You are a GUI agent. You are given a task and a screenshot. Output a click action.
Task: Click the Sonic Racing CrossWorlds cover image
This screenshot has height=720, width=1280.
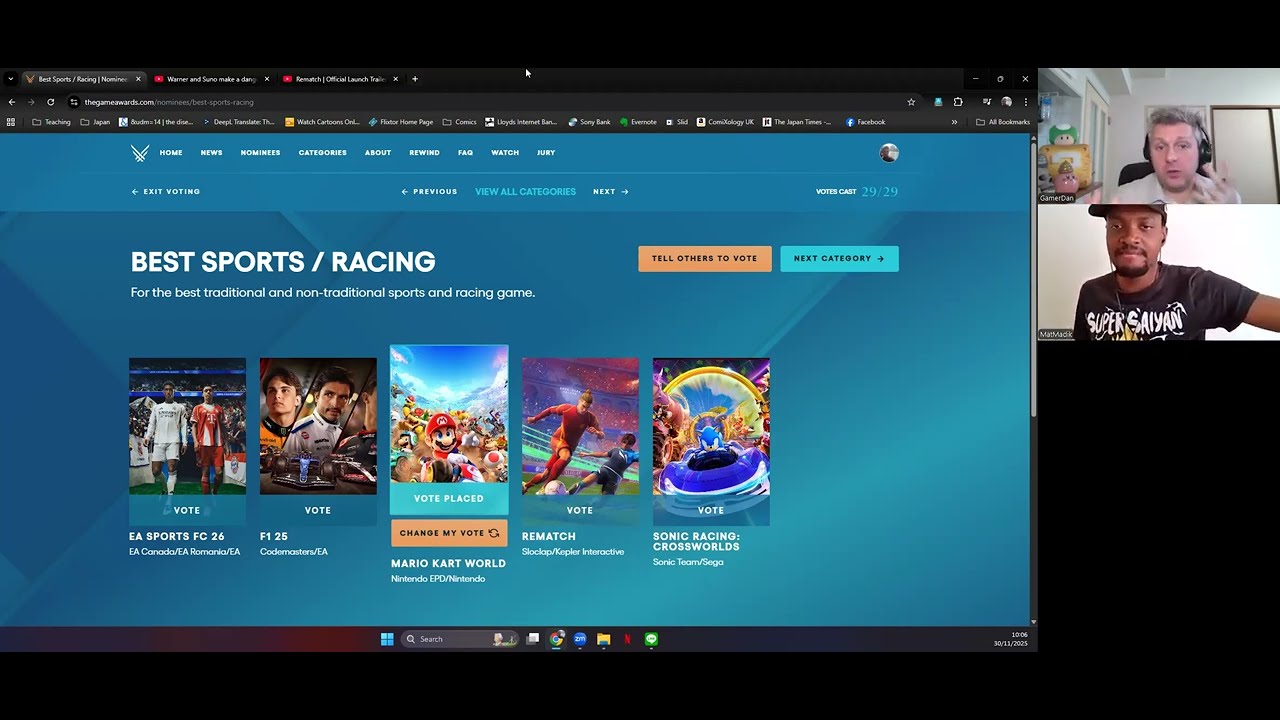pos(711,426)
